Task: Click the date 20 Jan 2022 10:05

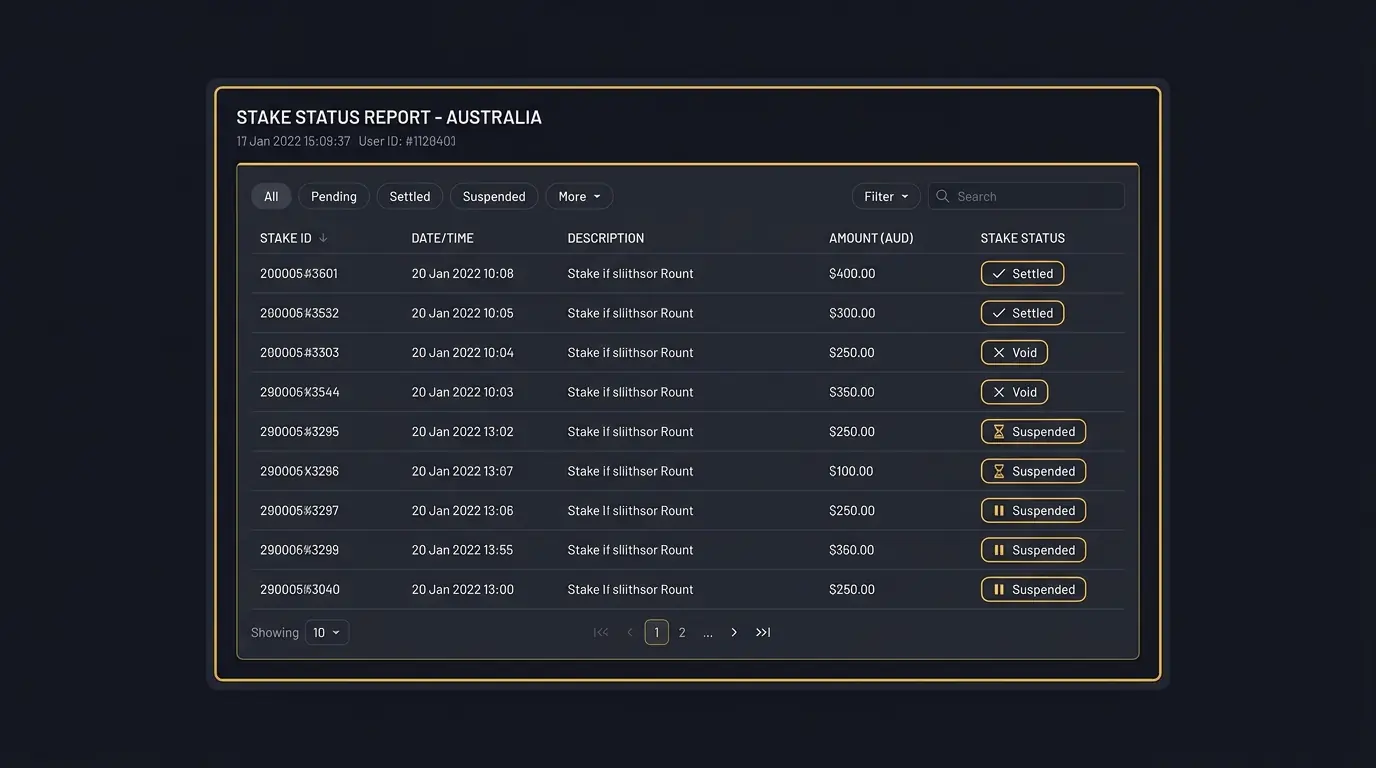Action: tap(463, 313)
